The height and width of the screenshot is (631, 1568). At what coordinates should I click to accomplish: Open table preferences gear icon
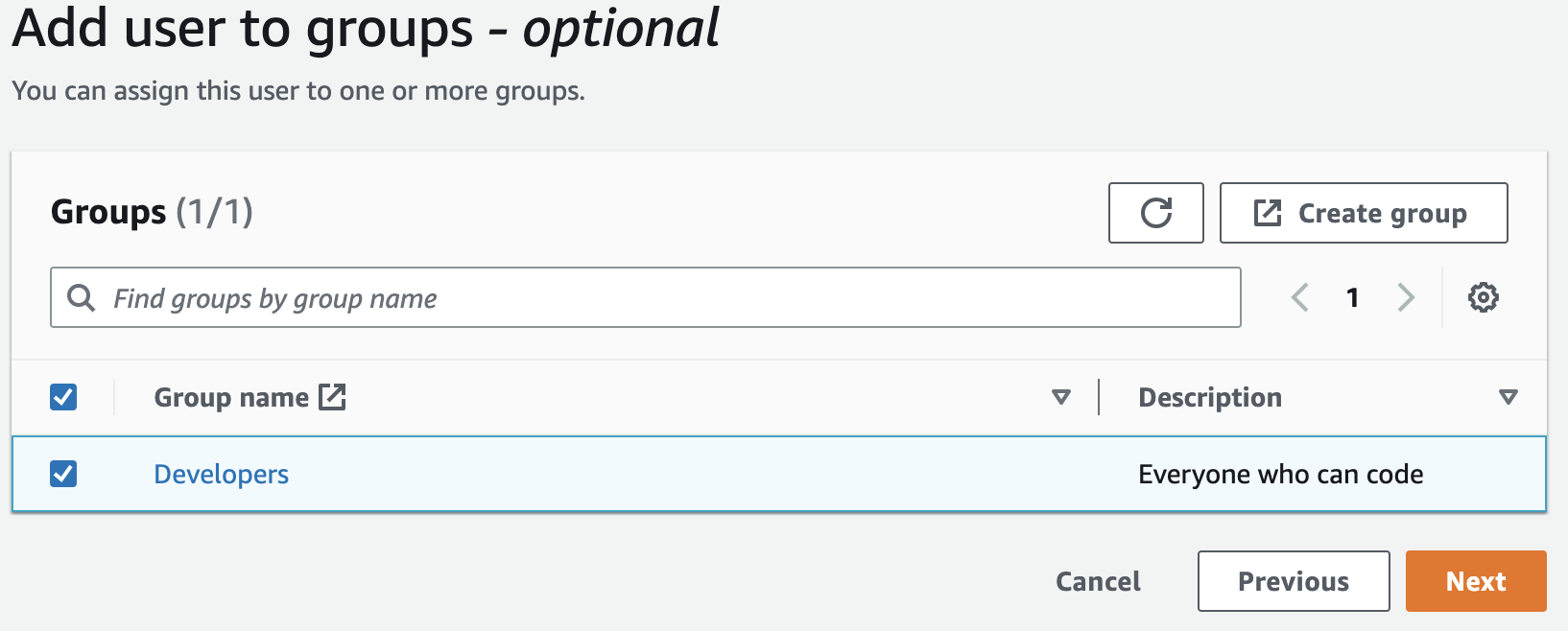click(1483, 297)
